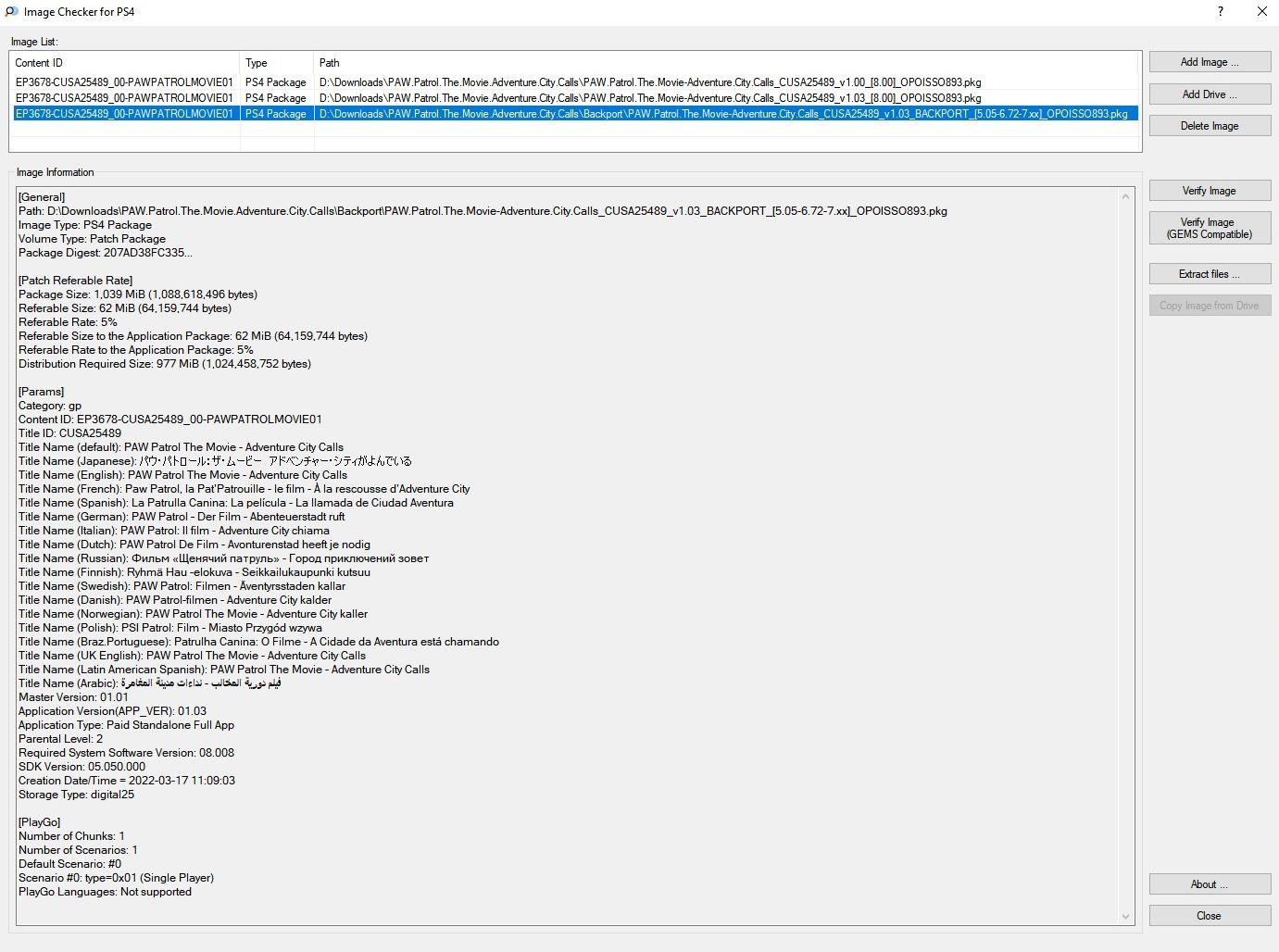Screen dimensions: 1279x952
Task: Click the Volume Type: Patch Package line
Action: 92,239
